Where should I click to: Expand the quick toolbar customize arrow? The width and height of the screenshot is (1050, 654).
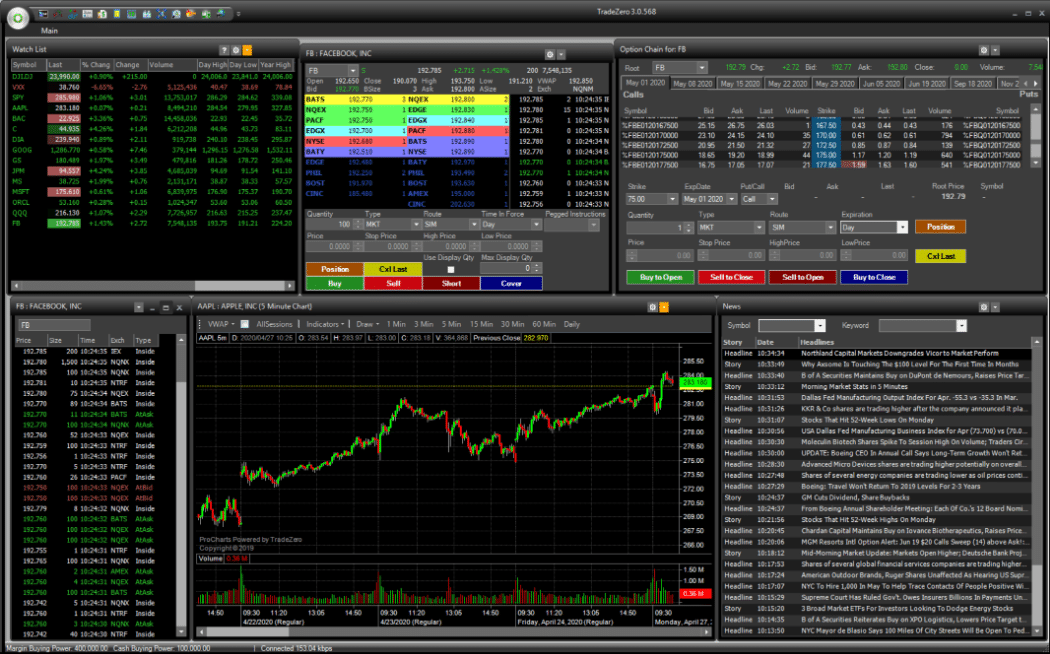(x=238, y=13)
